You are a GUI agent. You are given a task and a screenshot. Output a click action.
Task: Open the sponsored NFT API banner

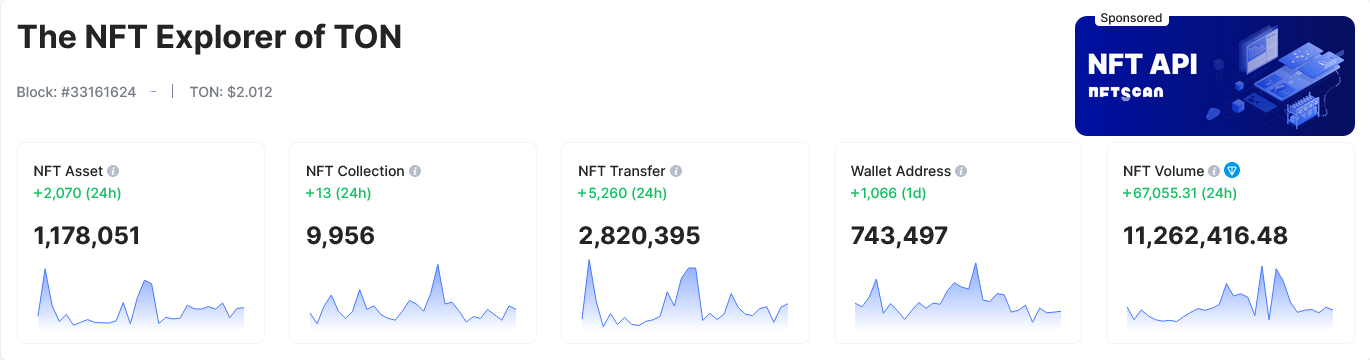pyautogui.click(x=1215, y=76)
